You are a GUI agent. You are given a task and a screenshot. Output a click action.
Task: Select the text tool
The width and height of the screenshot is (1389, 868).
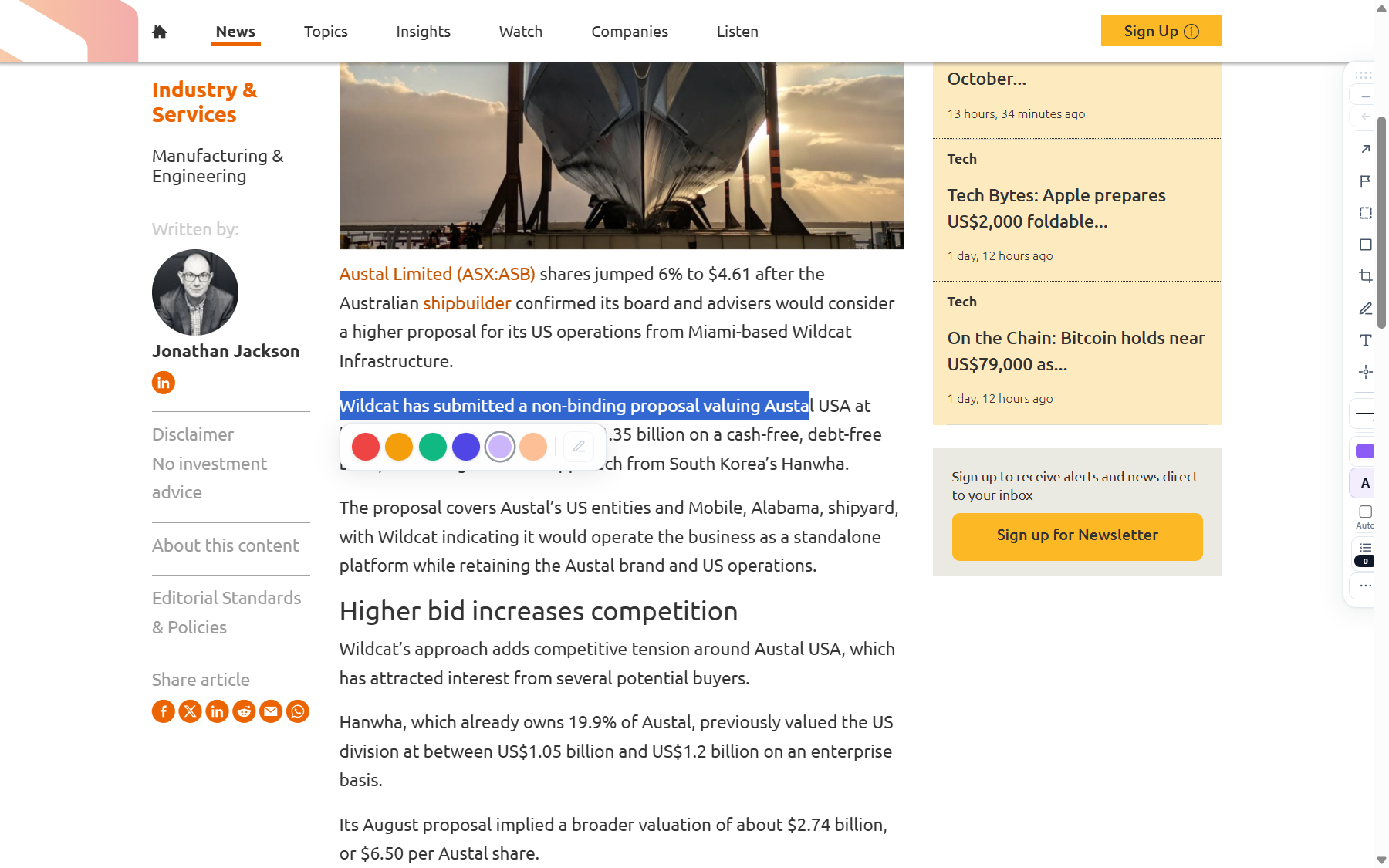pyautogui.click(x=1365, y=340)
